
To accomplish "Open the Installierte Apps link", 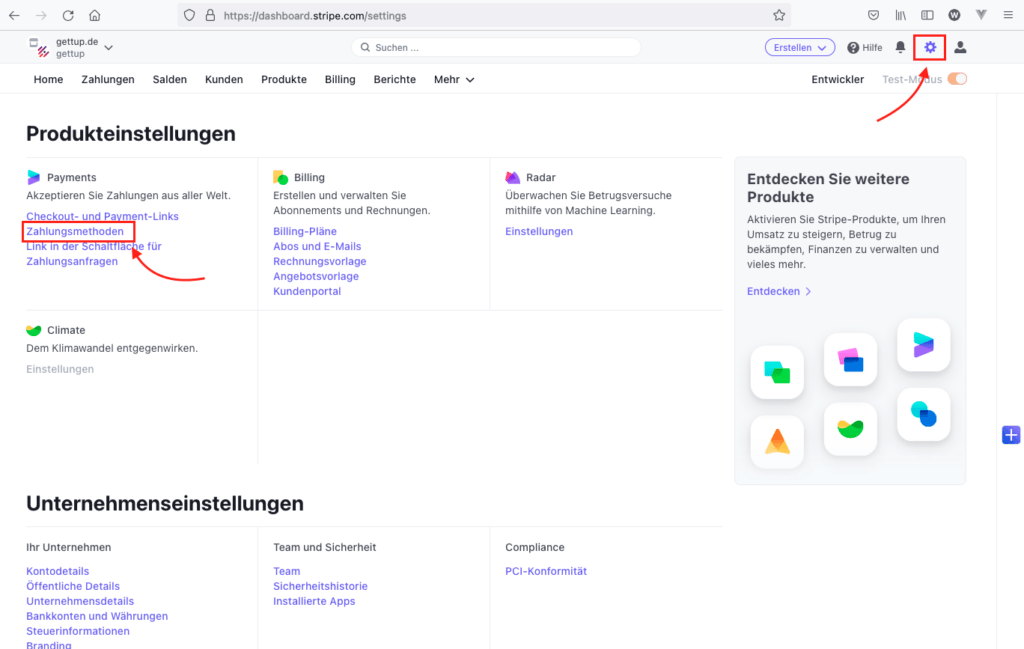I will (x=314, y=601).
